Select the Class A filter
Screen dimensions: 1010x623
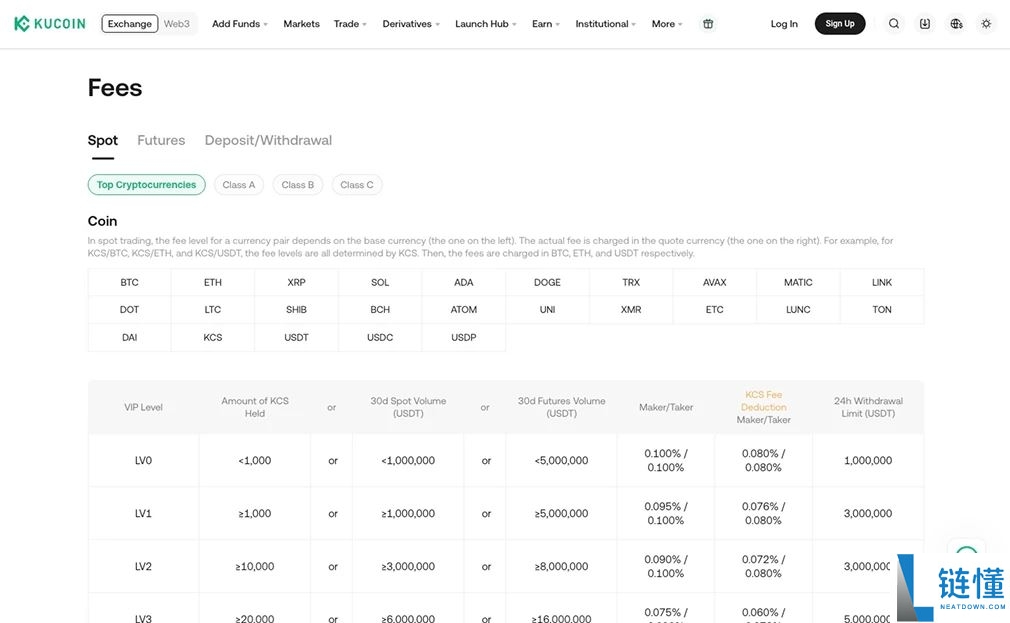click(239, 185)
